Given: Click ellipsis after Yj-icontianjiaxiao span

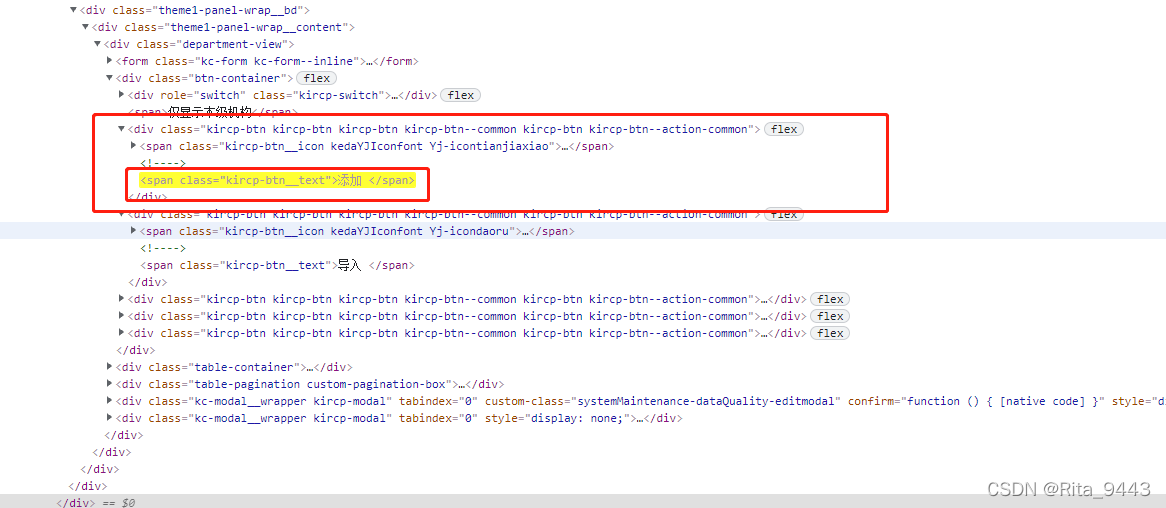Looking at the screenshot, I should (x=567, y=147).
